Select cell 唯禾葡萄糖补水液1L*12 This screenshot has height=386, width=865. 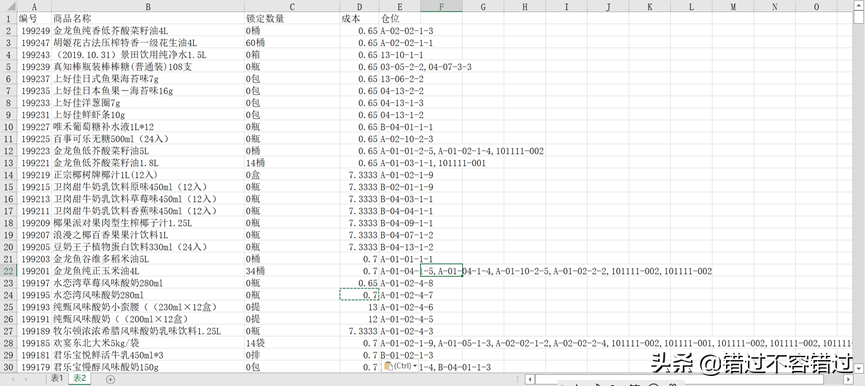coord(148,127)
